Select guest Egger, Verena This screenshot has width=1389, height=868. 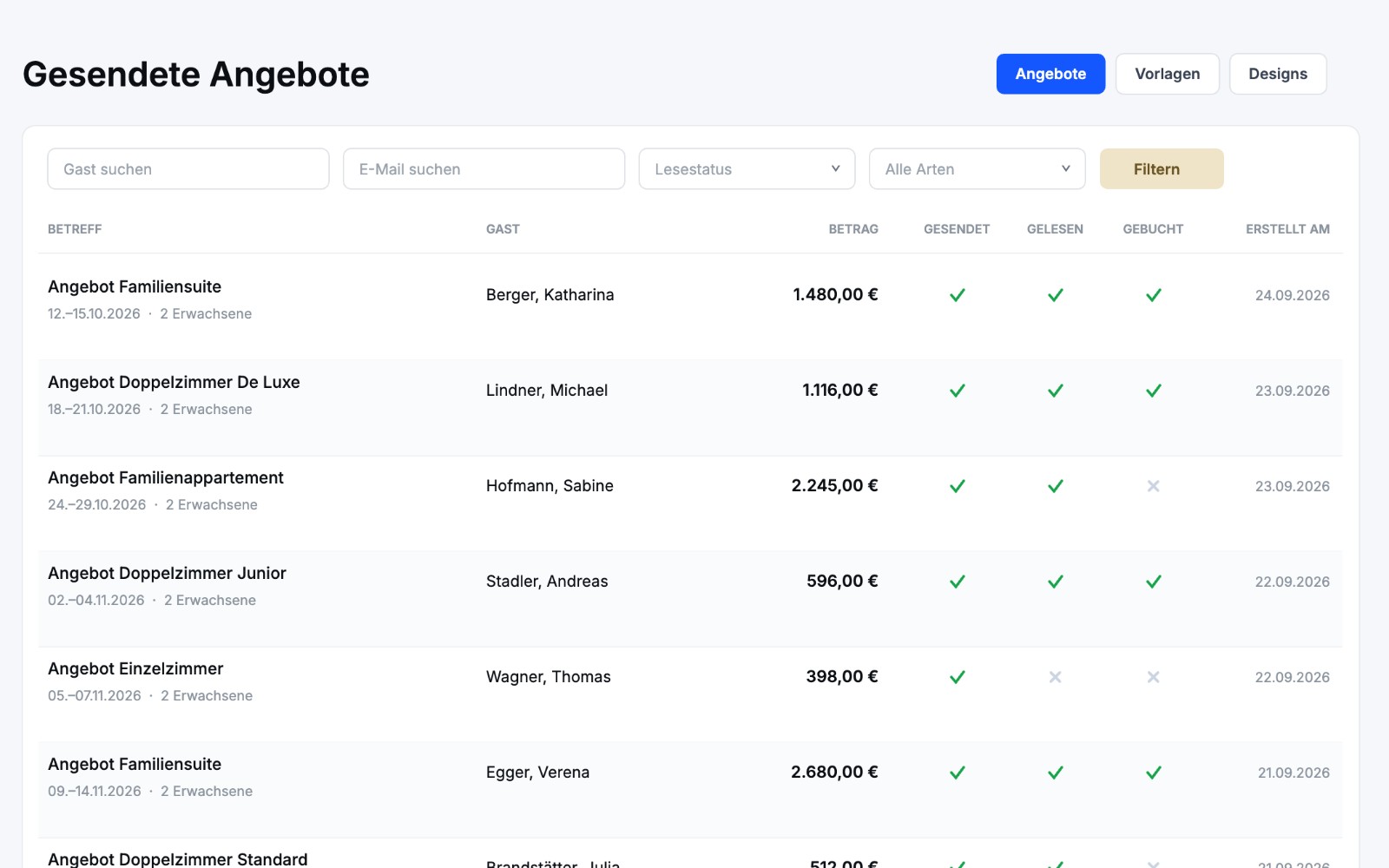tap(537, 773)
